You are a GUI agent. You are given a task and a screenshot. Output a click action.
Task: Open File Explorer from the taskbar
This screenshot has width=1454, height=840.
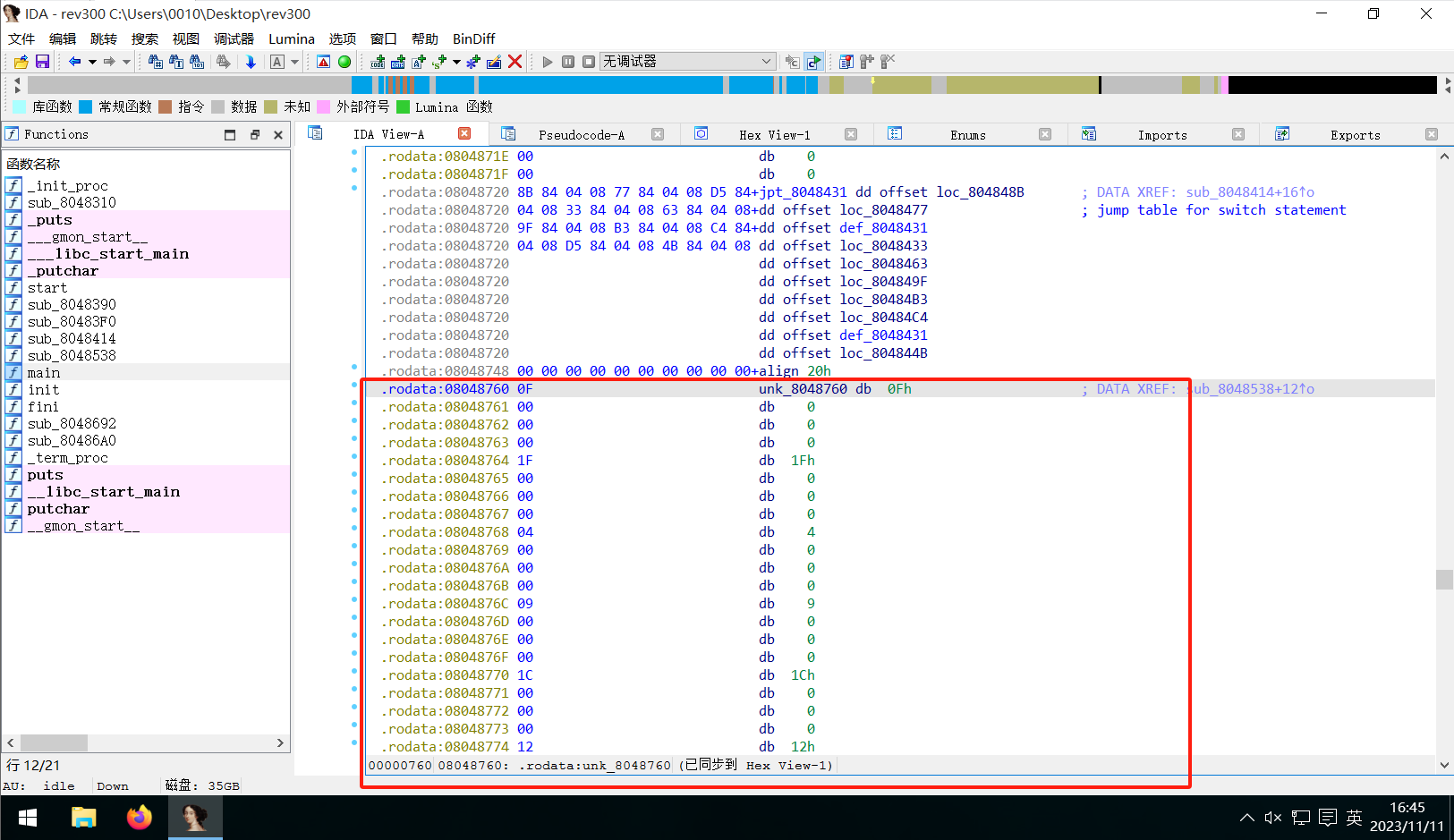pos(84,818)
